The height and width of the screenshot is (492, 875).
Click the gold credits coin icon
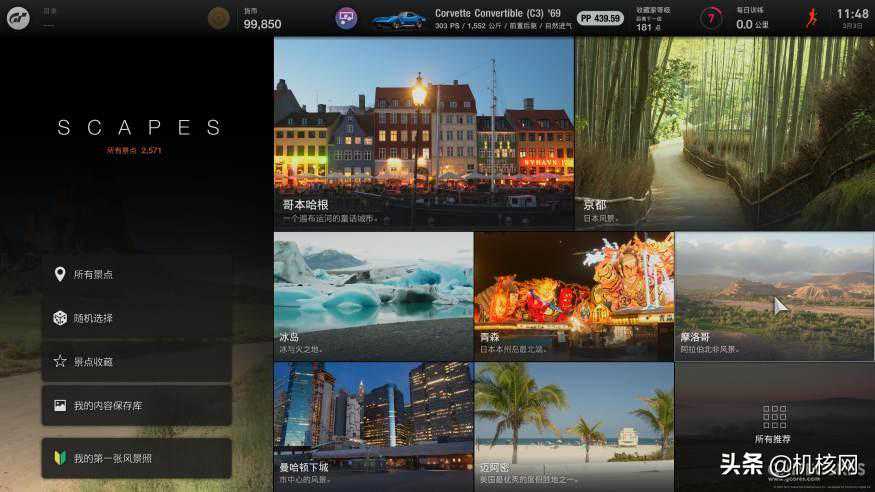coord(218,18)
